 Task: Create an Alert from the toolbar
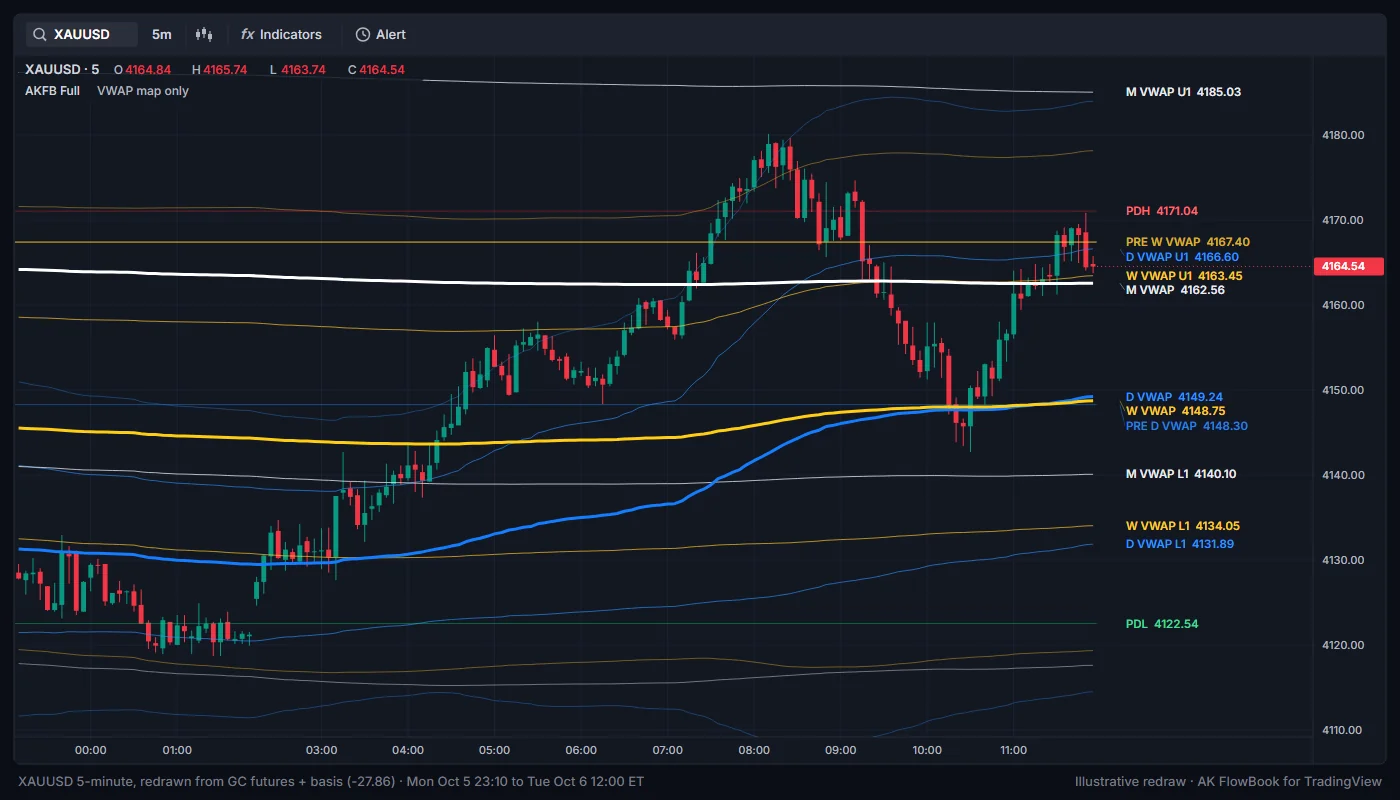coord(381,34)
